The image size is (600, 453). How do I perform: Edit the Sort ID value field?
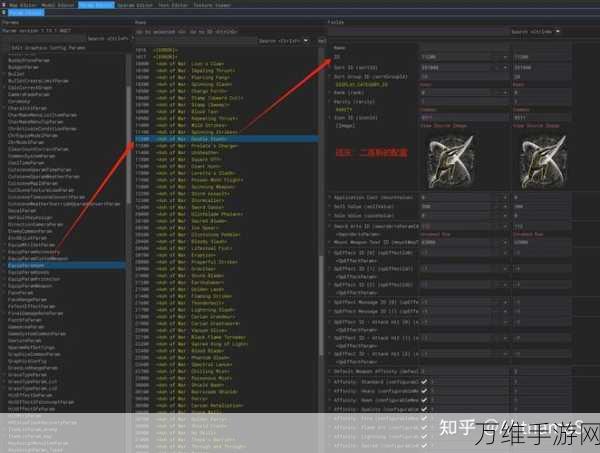(x=455, y=68)
